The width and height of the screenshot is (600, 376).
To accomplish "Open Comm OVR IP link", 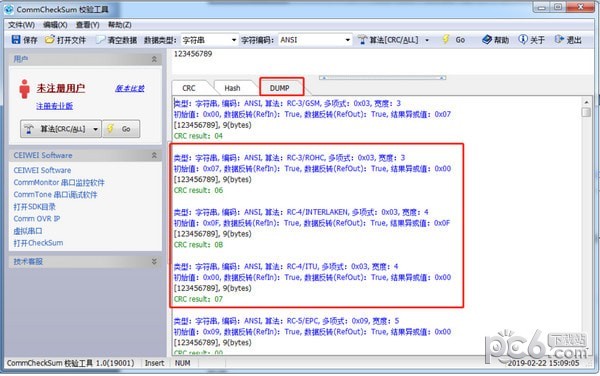I will tap(37, 219).
